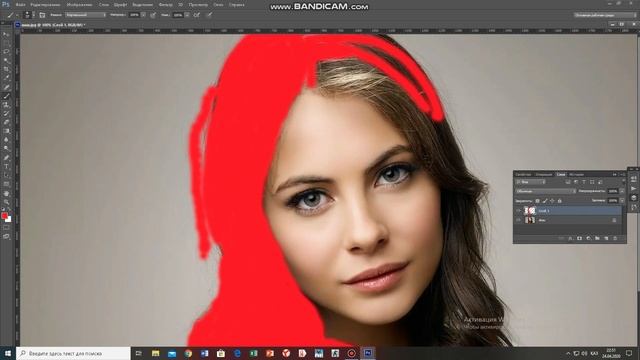The height and width of the screenshot is (360, 640).
Task: Toggle lock transparent pixels
Action: point(538,201)
